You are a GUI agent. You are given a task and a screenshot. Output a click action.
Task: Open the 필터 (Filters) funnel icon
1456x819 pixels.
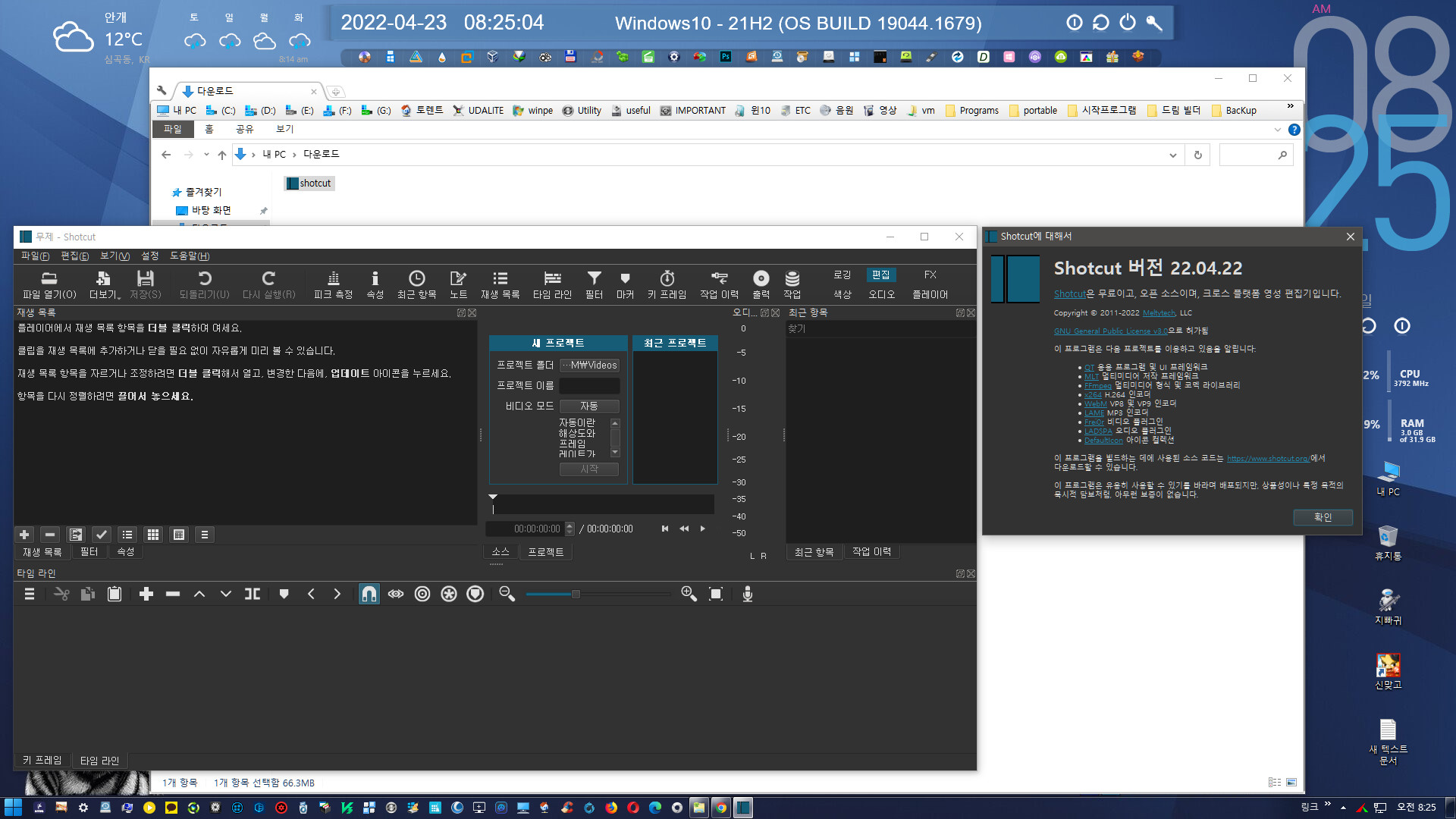[x=594, y=284]
